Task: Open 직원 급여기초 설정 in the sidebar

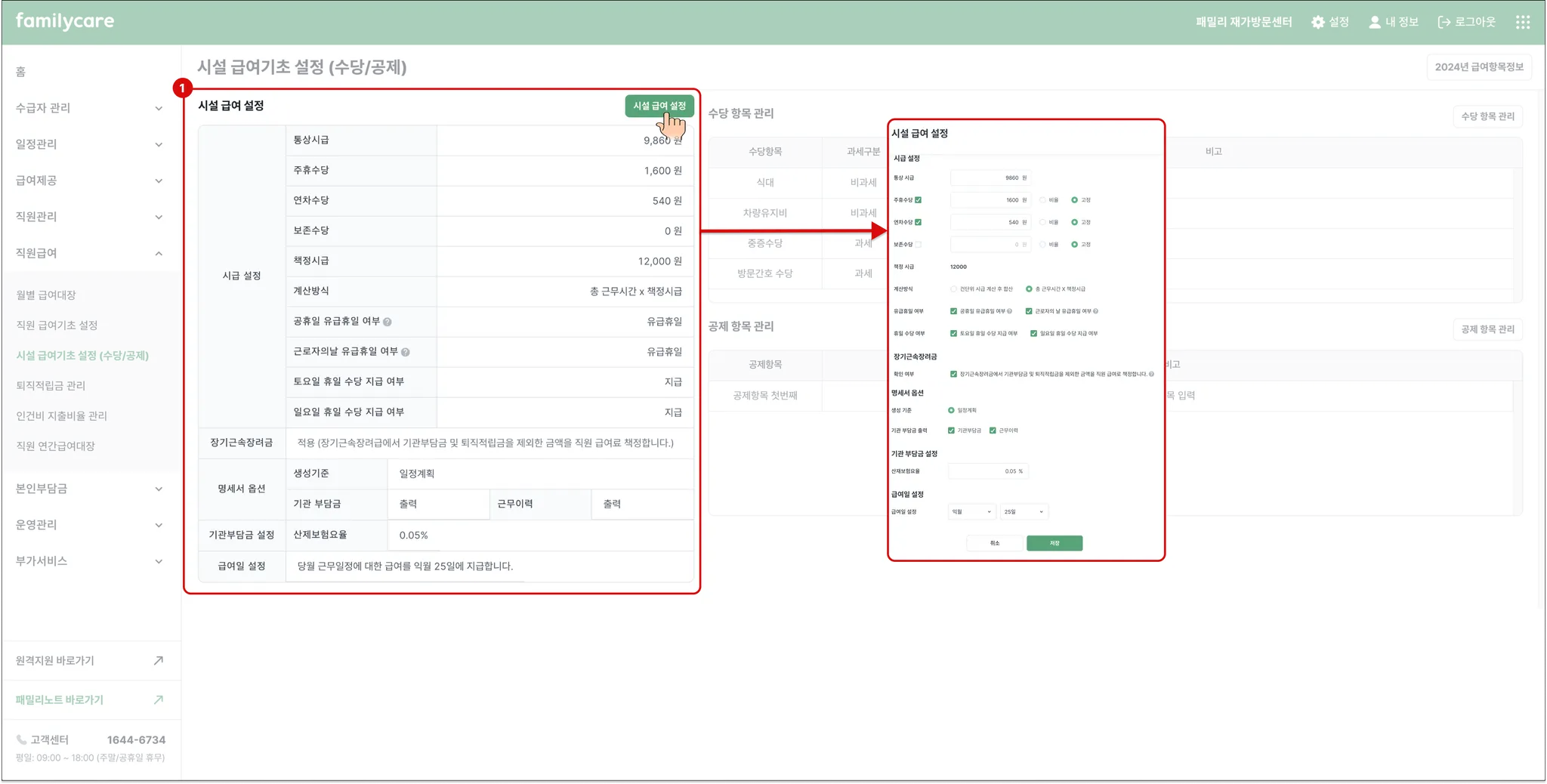Action: pyautogui.click(x=57, y=326)
